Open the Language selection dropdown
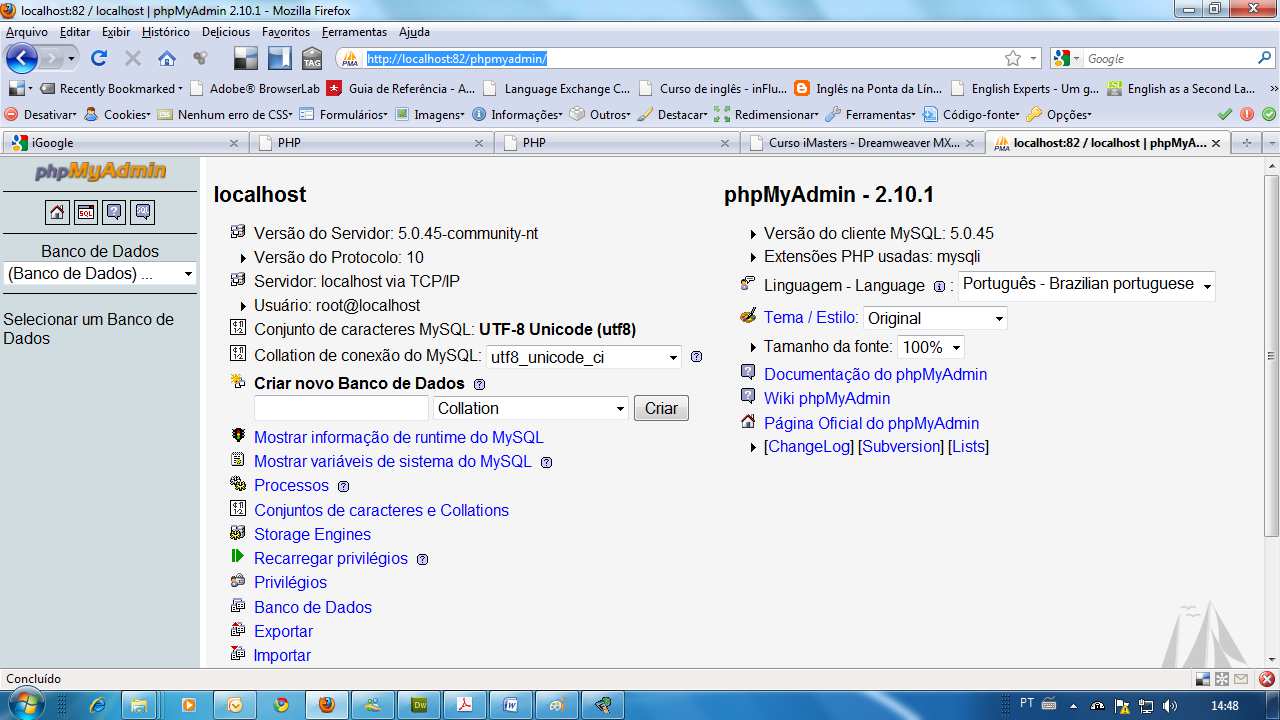This screenshot has height=720, width=1280. (x=1087, y=285)
